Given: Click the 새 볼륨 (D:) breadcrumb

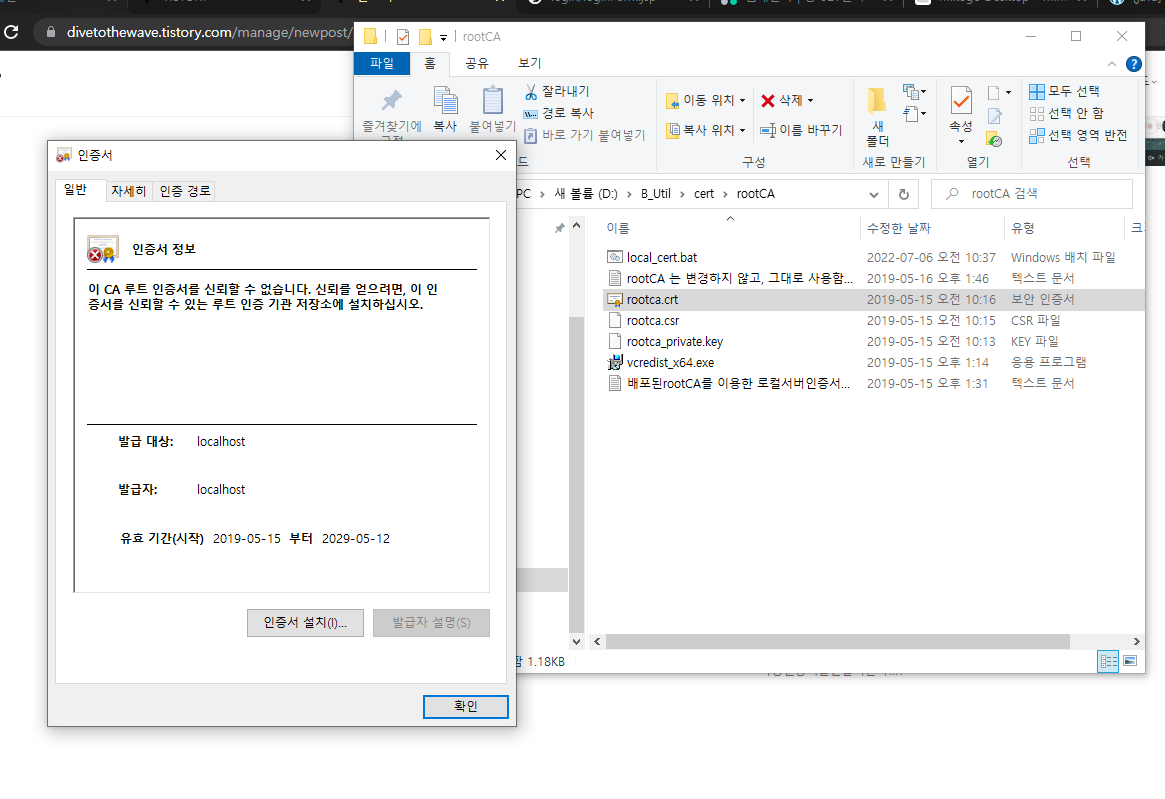Looking at the screenshot, I should 585,194.
